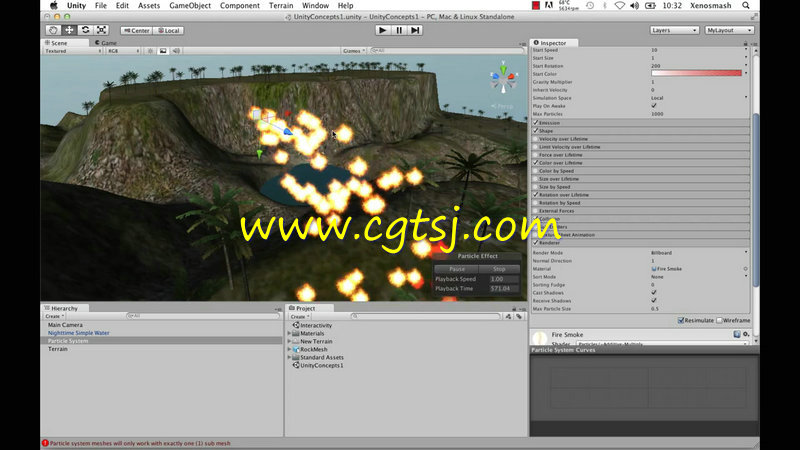The height and width of the screenshot is (450, 800).
Task: Enable Limit Velocity over Lifetime module
Action: [536, 147]
